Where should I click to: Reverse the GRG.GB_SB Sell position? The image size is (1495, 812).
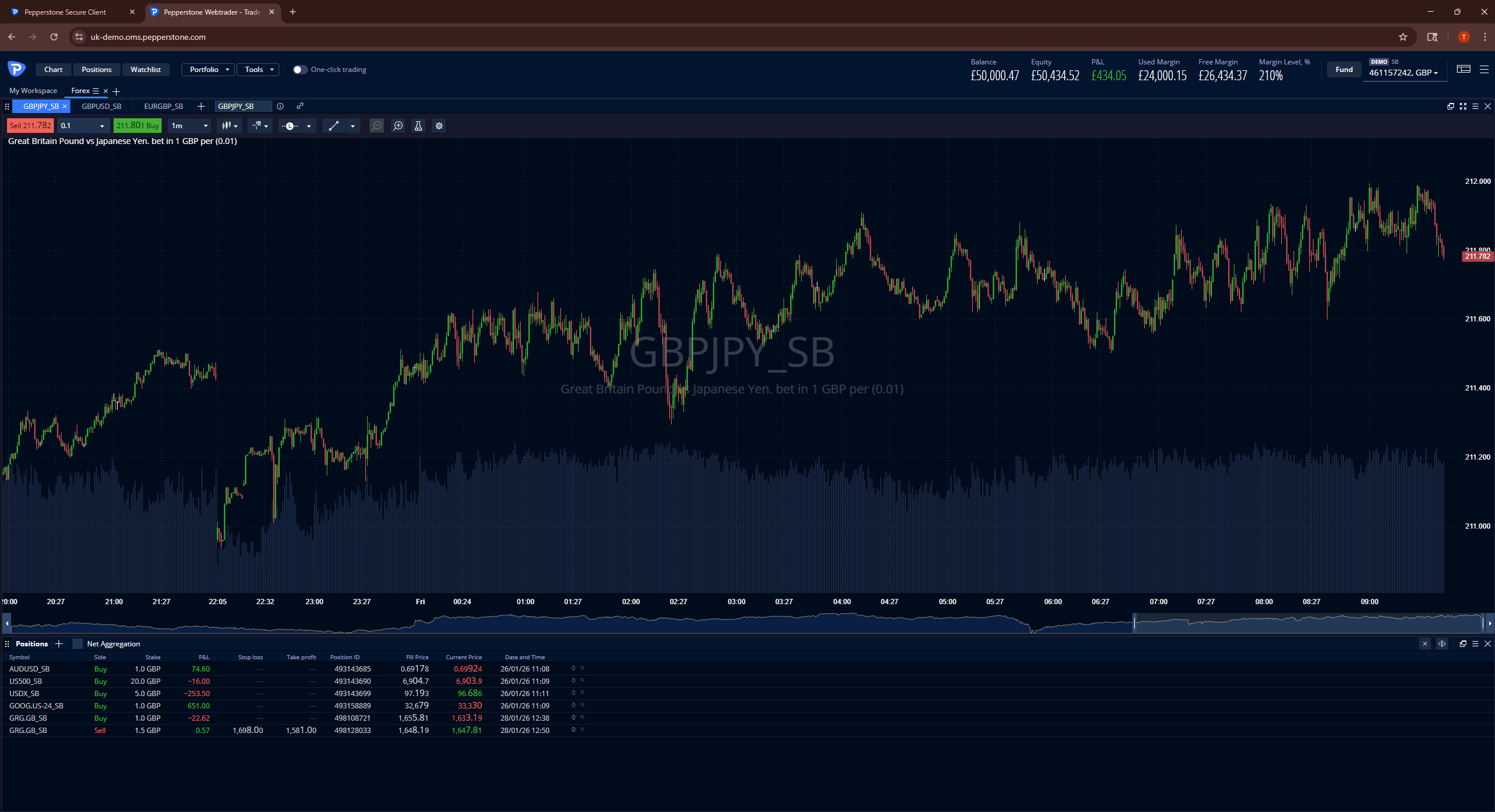click(573, 729)
